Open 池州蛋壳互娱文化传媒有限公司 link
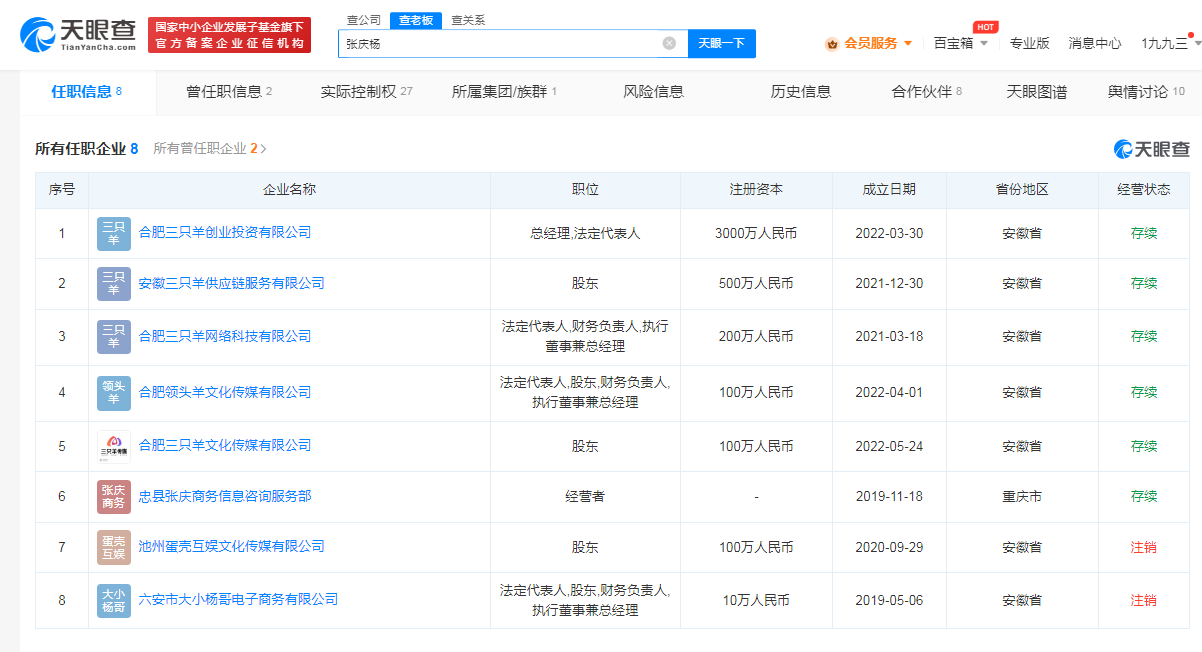The height and width of the screenshot is (652, 1202). [232, 546]
